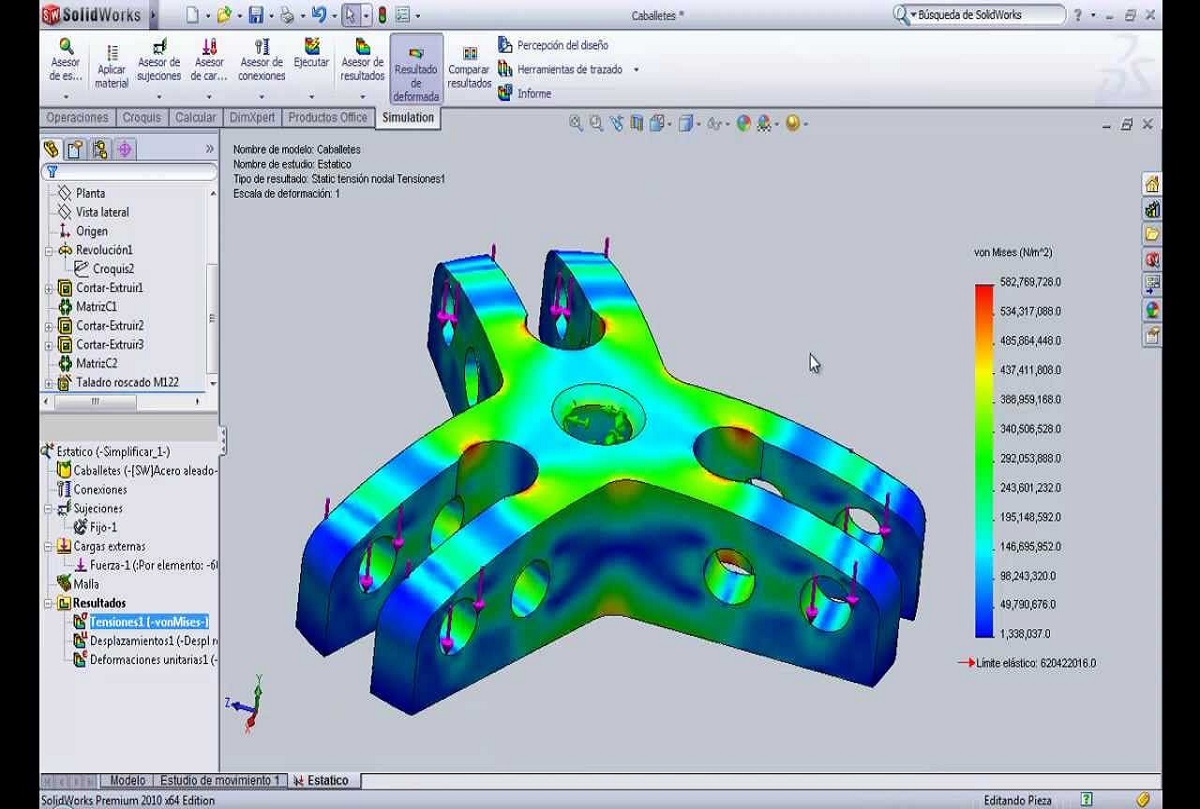Open View orientation icon
The image size is (1200, 809).
658,124
